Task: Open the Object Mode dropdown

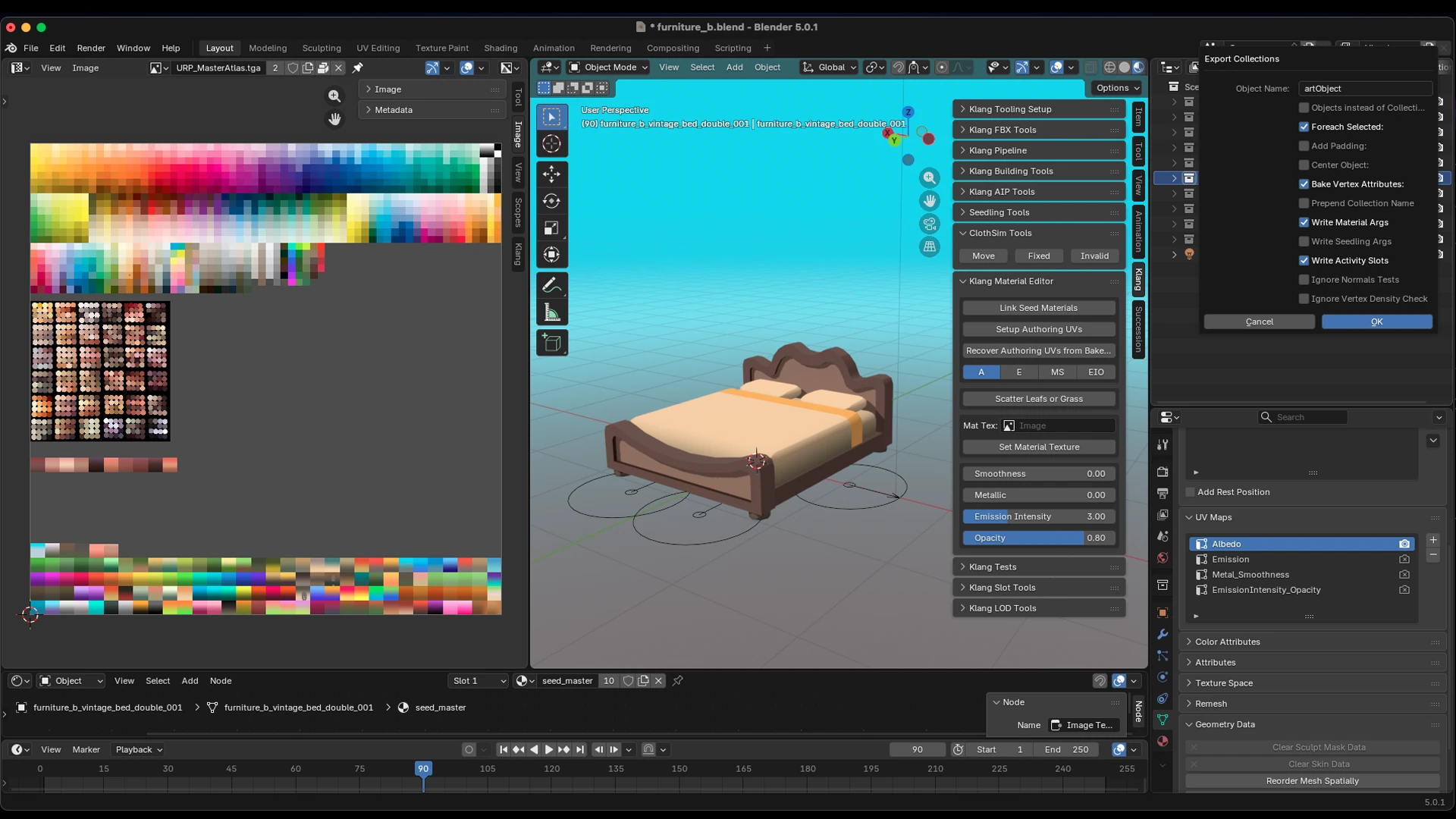Action: (x=609, y=67)
